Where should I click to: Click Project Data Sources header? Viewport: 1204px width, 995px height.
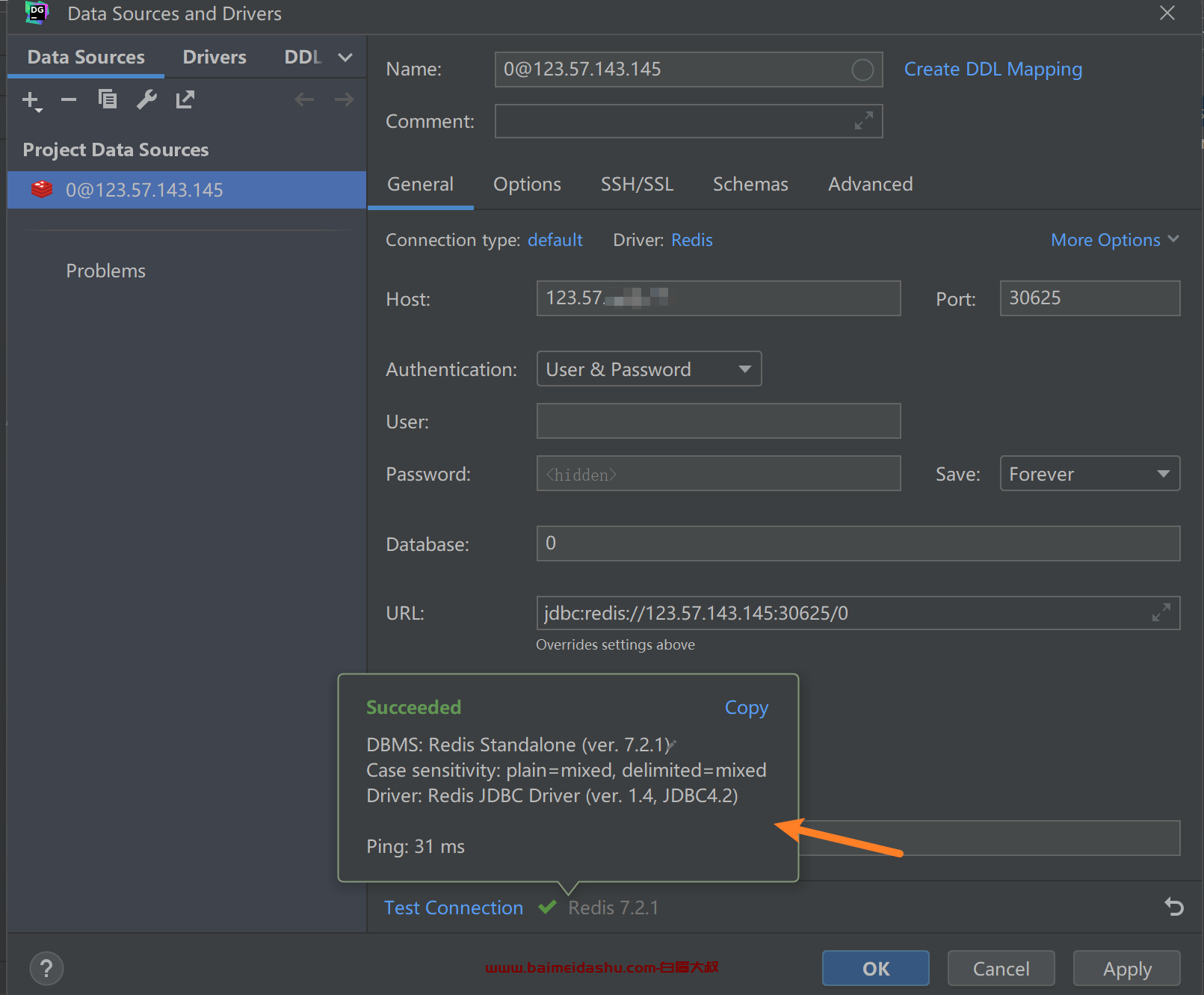click(x=116, y=150)
